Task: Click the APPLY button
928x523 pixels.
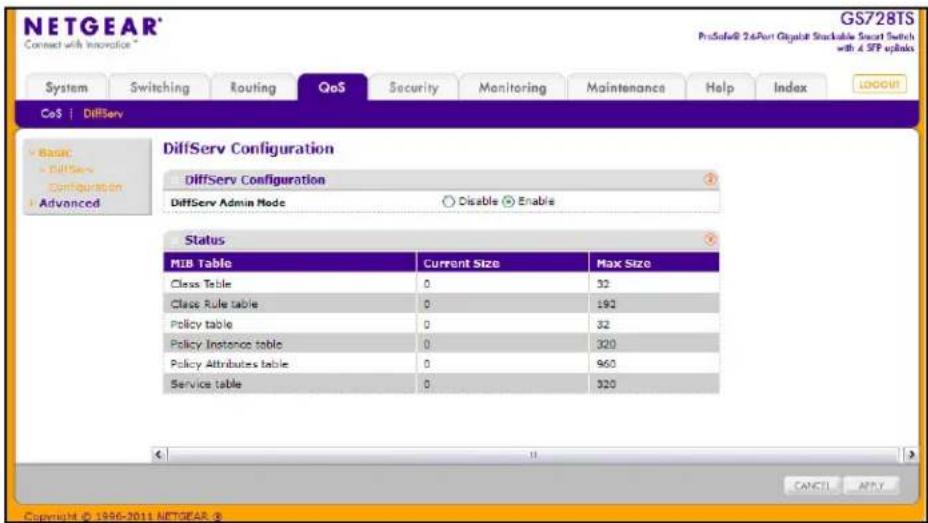Action: point(871,486)
